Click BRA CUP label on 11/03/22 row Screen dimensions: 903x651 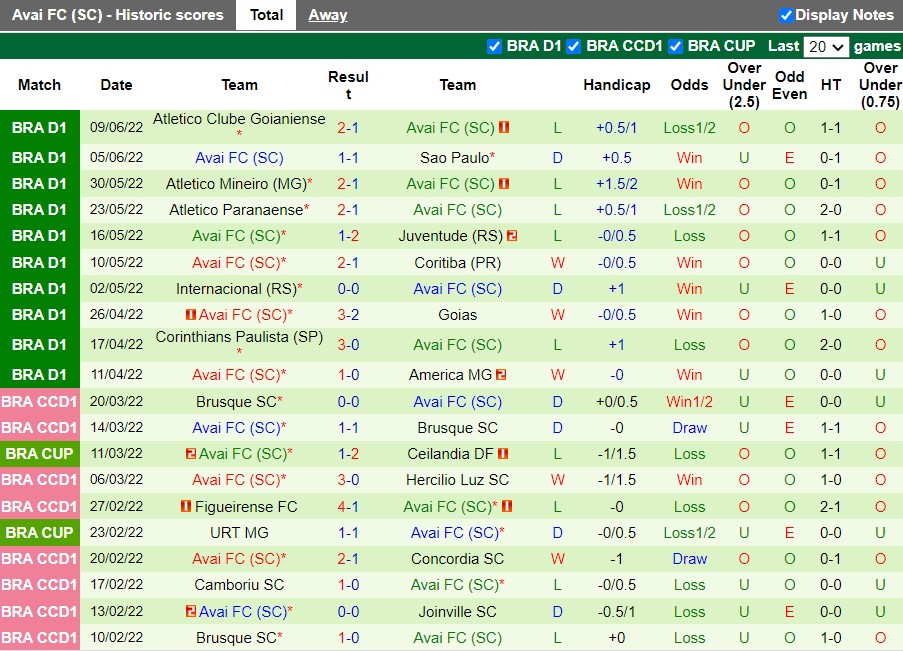coord(40,454)
